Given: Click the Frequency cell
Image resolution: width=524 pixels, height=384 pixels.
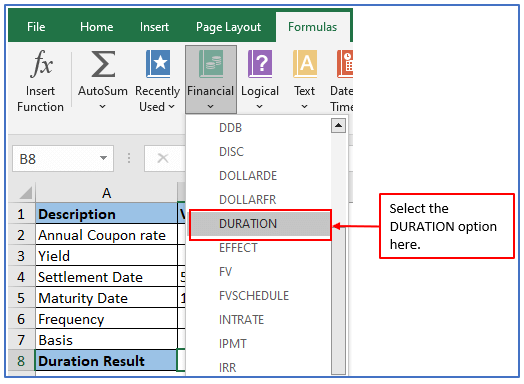Looking at the screenshot, I should 106,319.
